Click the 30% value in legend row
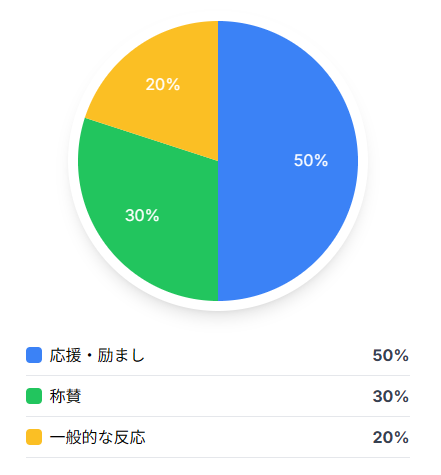This screenshot has height=475, width=441. (391, 396)
